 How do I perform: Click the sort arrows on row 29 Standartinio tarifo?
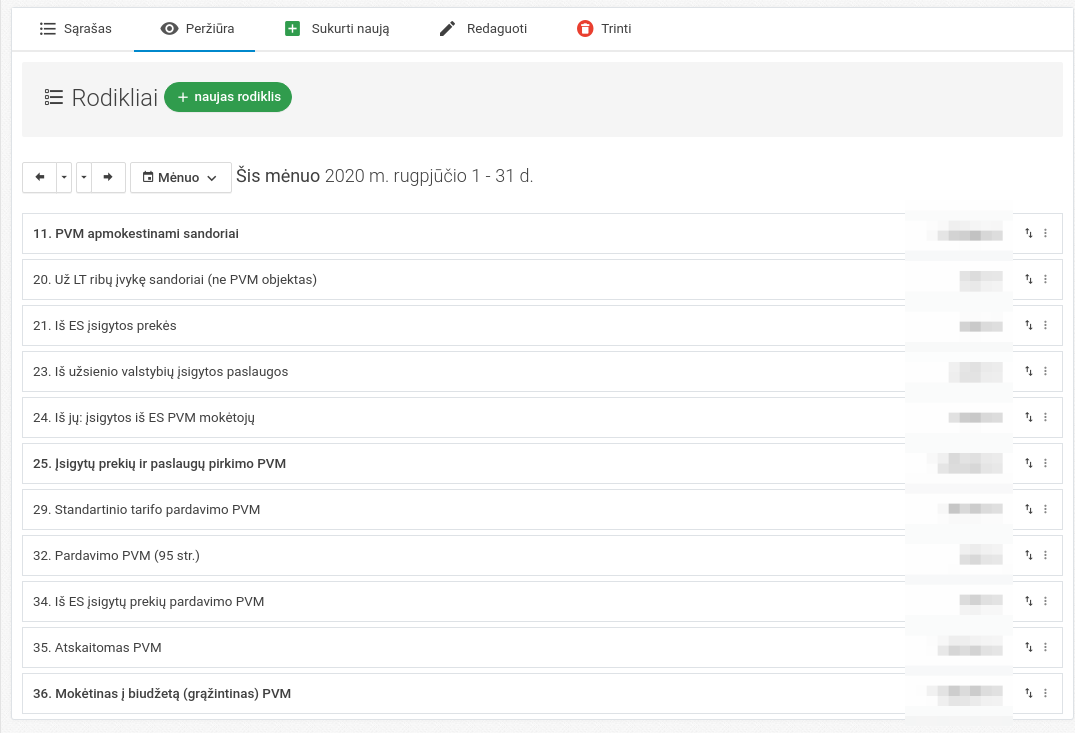coord(1028,510)
